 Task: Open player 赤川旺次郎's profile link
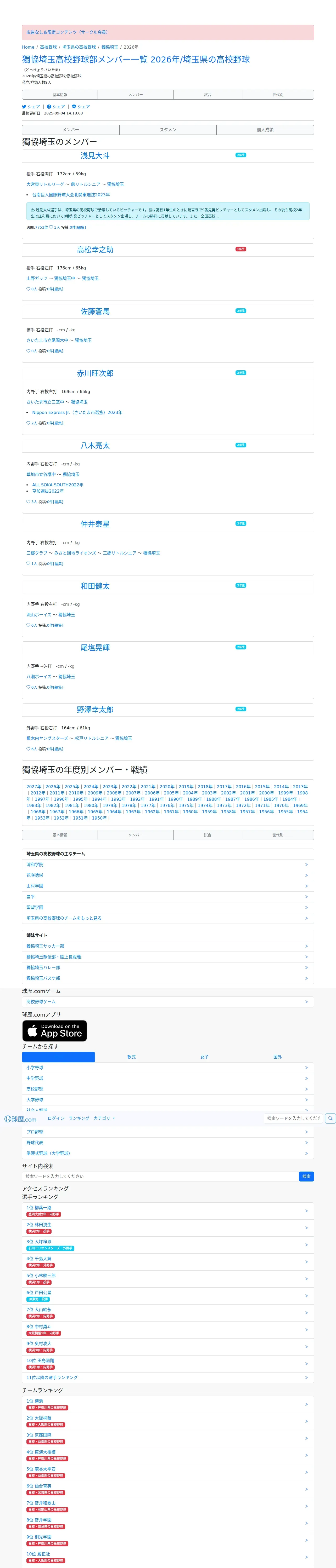point(95,373)
